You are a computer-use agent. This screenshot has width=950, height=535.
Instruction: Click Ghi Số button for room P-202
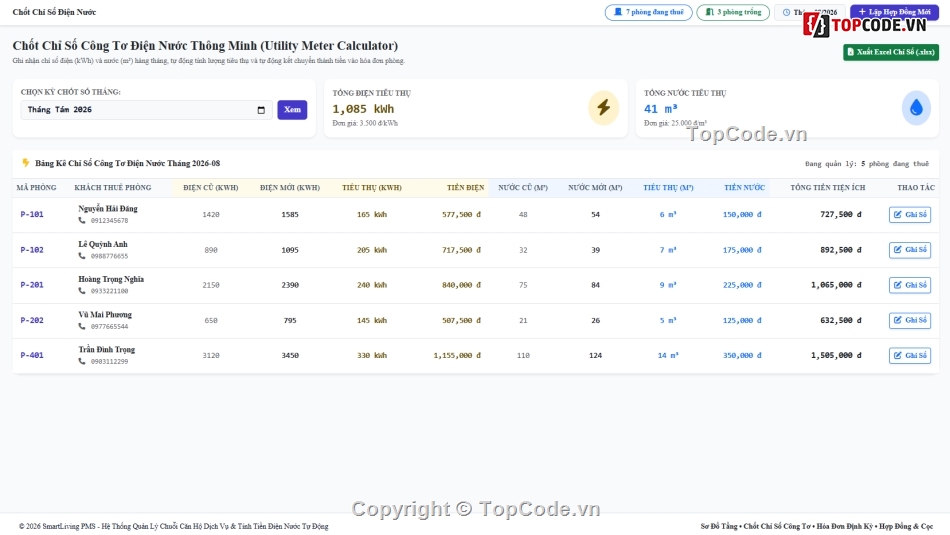pyautogui.click(x=909, y=320)
